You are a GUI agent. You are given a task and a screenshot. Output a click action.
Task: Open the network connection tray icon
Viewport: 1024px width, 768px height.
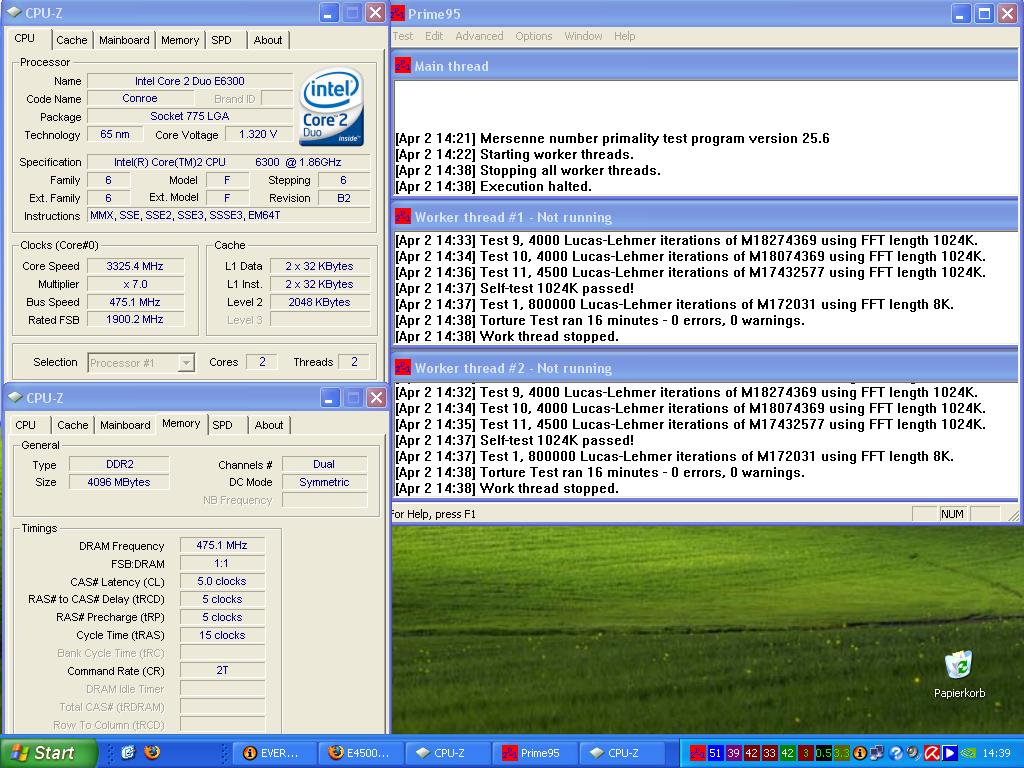click(877, 753)
